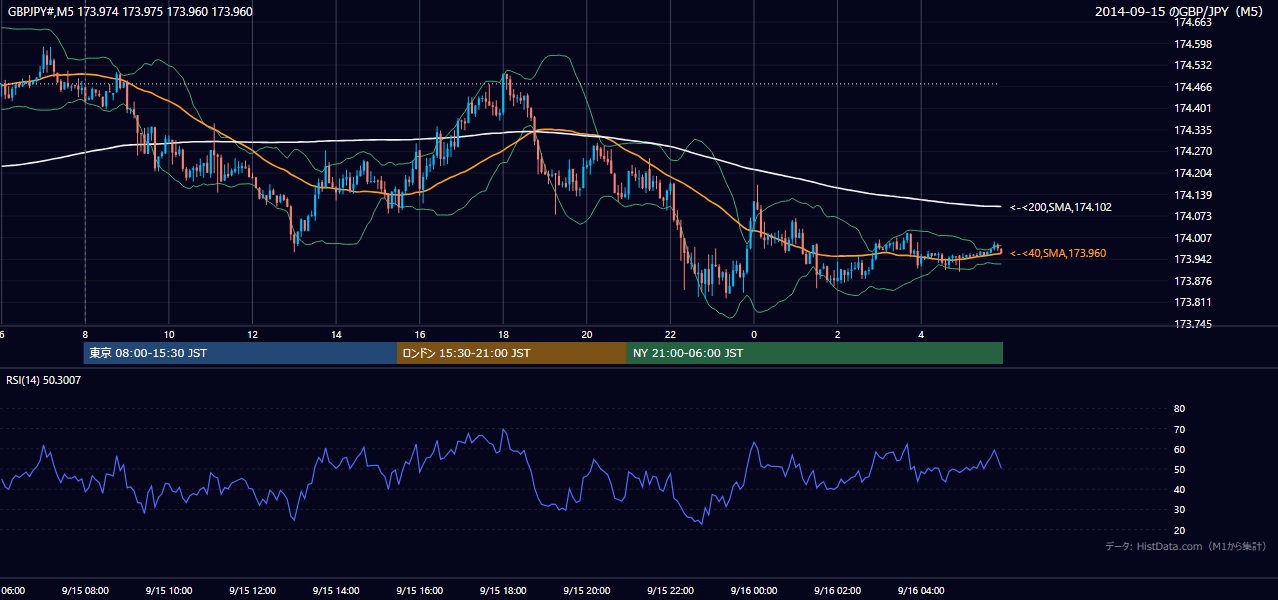Click the RSI 50 level label
The height and width of the screenshot is (600, 1278).
[1179, 469]
